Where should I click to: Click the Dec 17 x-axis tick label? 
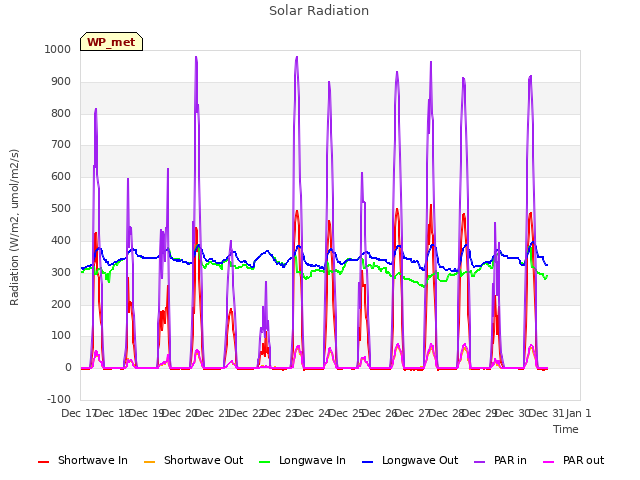pyautogui.click(x=78, y=413)
